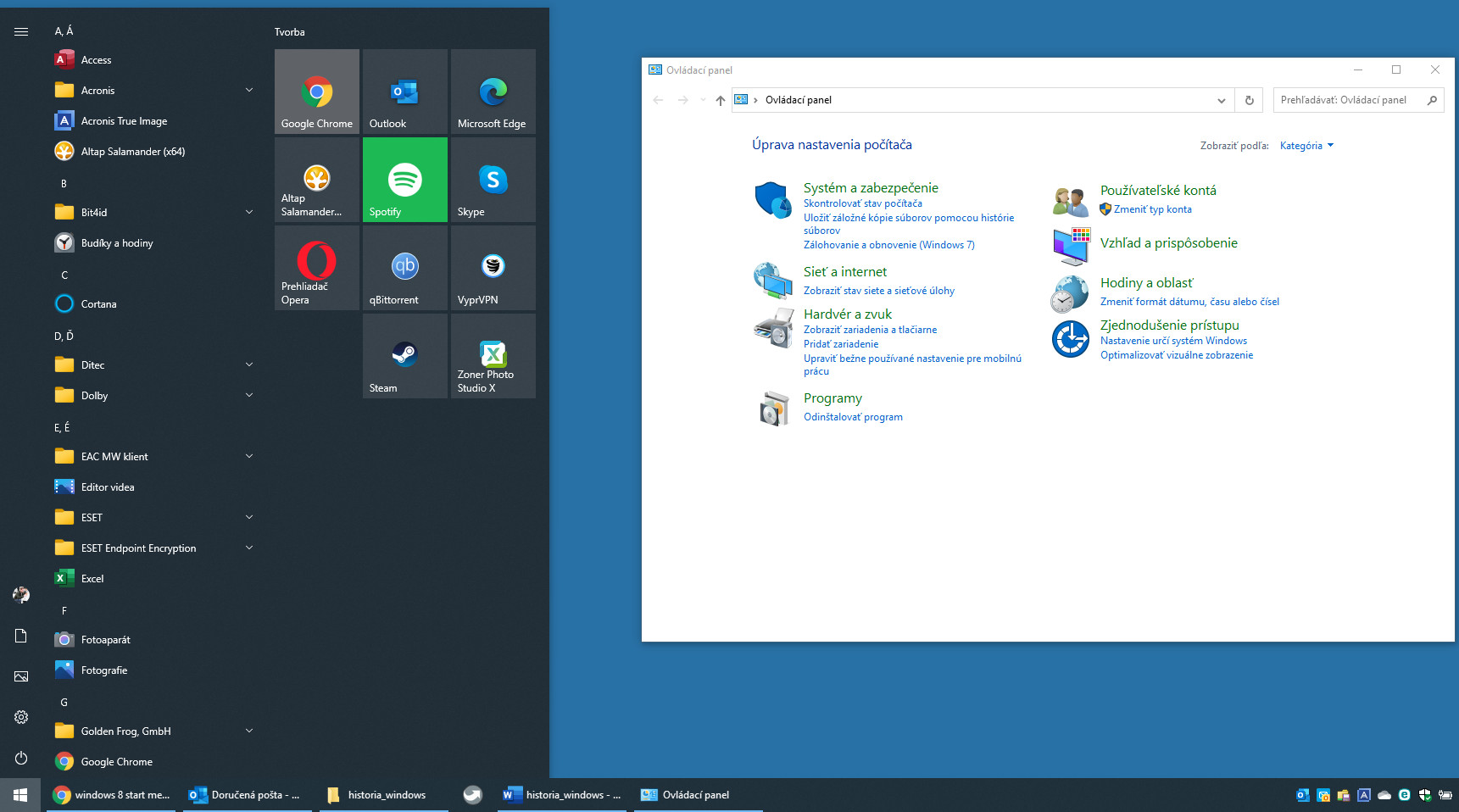Open Excel from the app list
This screenshot has width=1459, height=812.
(92, 579)
